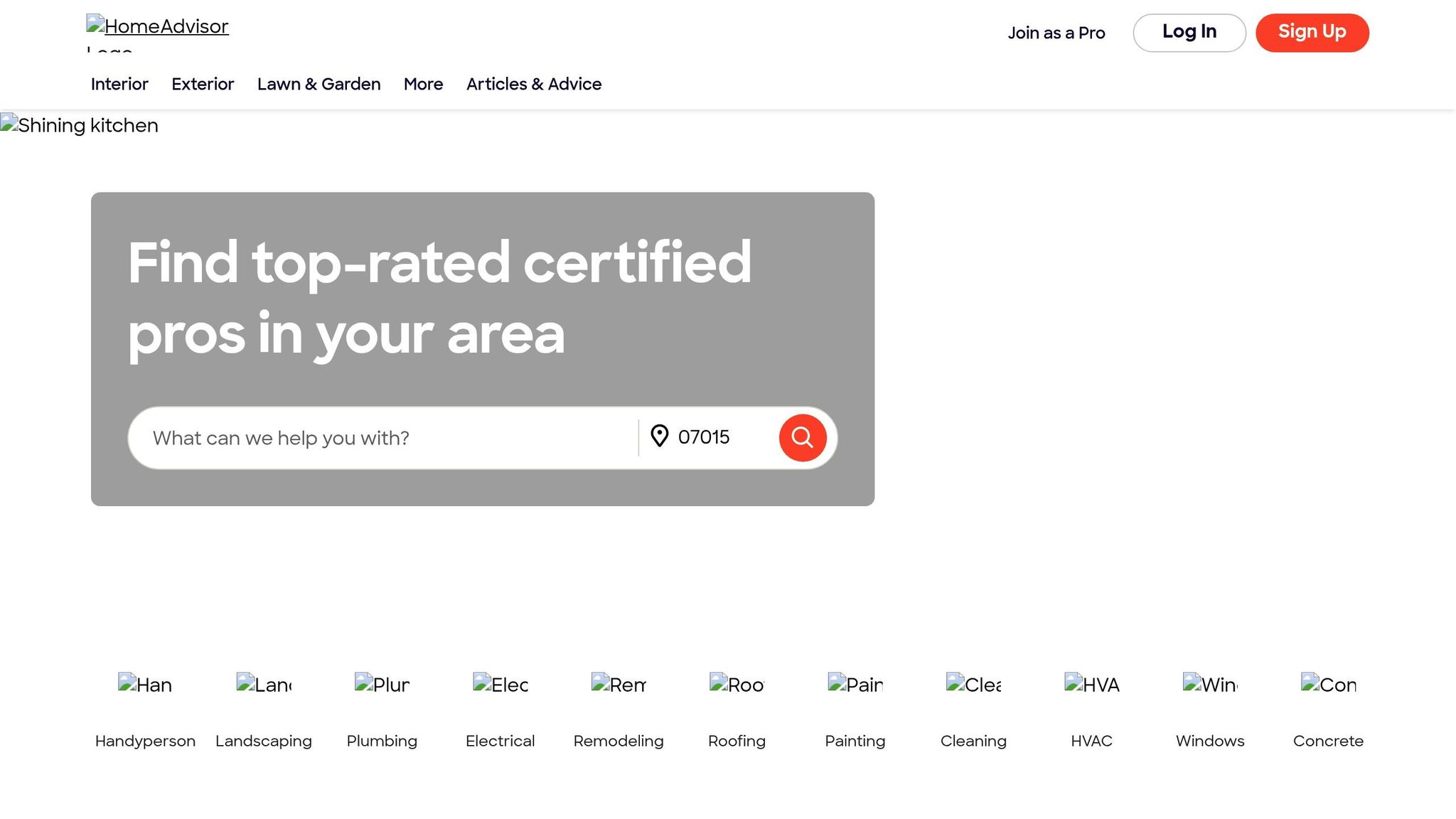Click the Remodeling category icon
Image resolution: width=1456 pixels, height=819 pixels.
619,684
